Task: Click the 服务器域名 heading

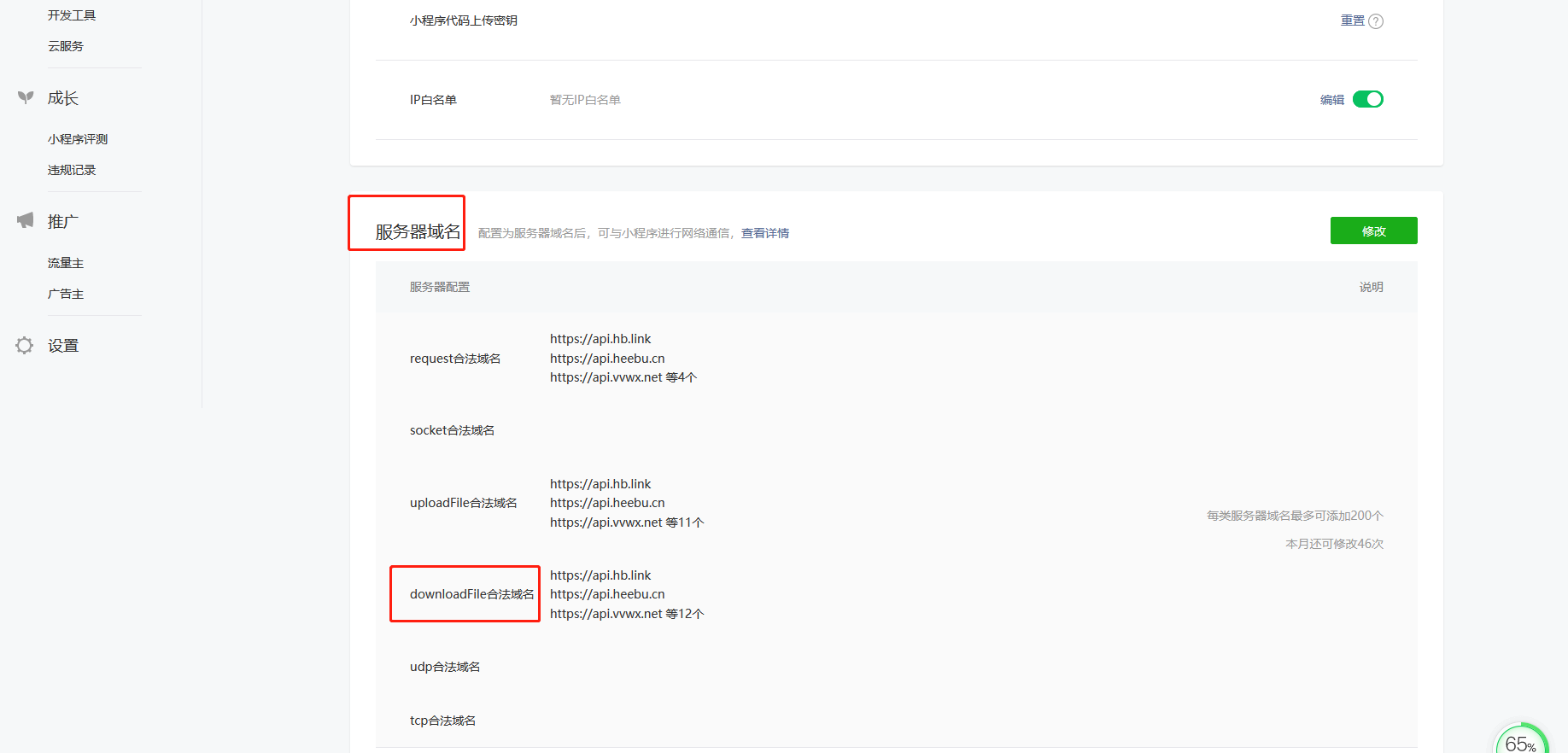Action: 418,231
